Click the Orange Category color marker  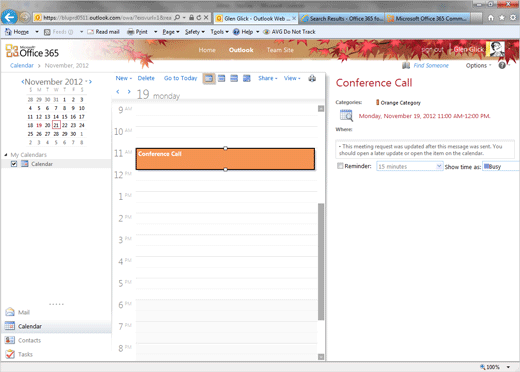378,102
